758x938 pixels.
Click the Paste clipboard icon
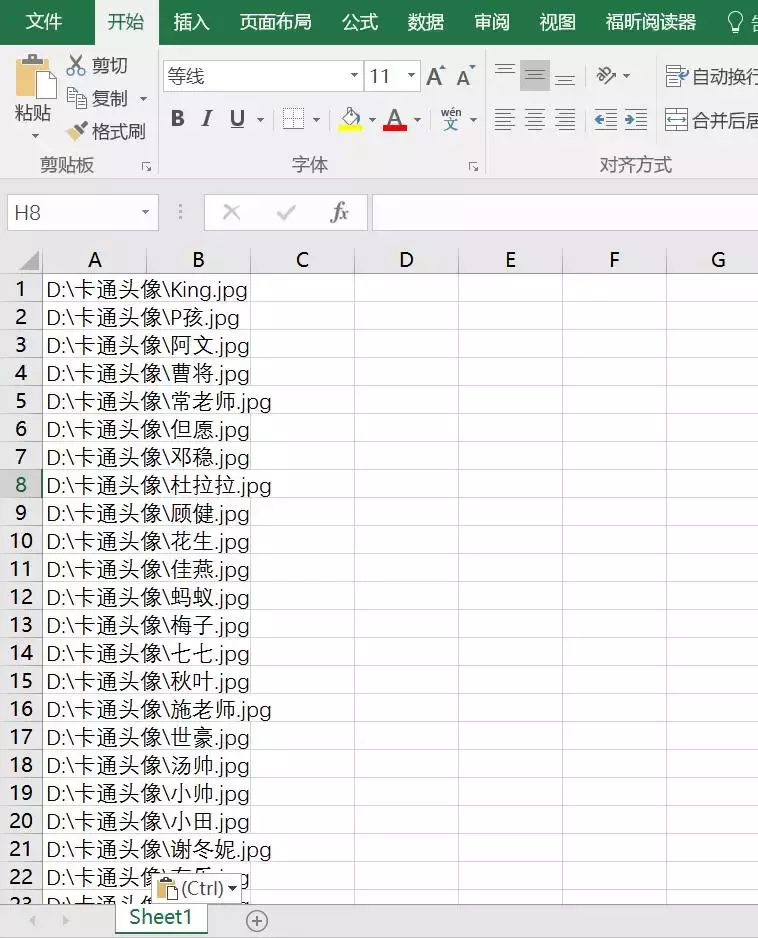pyautogui.click(x=35, y=77)
